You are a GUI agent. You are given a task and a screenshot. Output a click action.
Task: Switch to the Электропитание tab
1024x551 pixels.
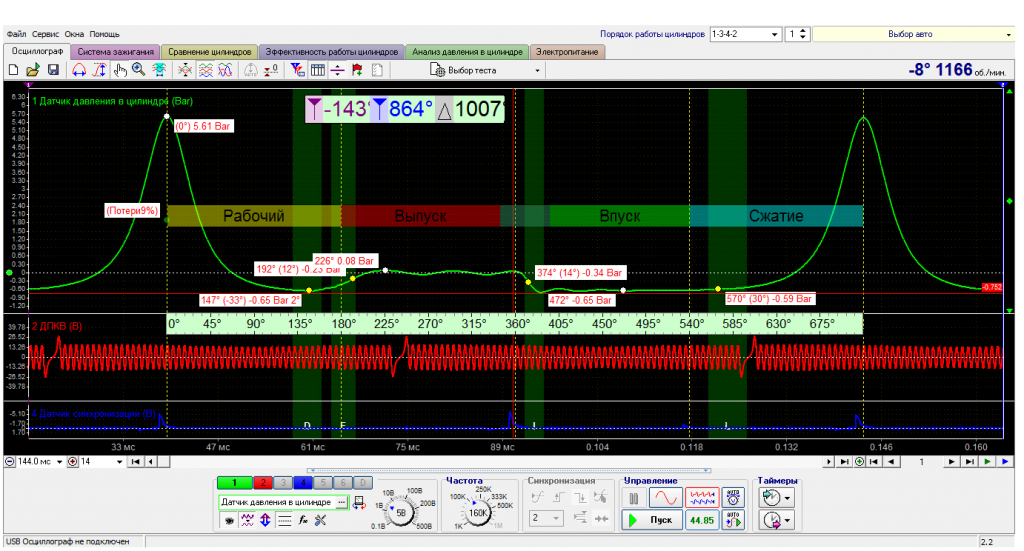click(x=567, y=52)
